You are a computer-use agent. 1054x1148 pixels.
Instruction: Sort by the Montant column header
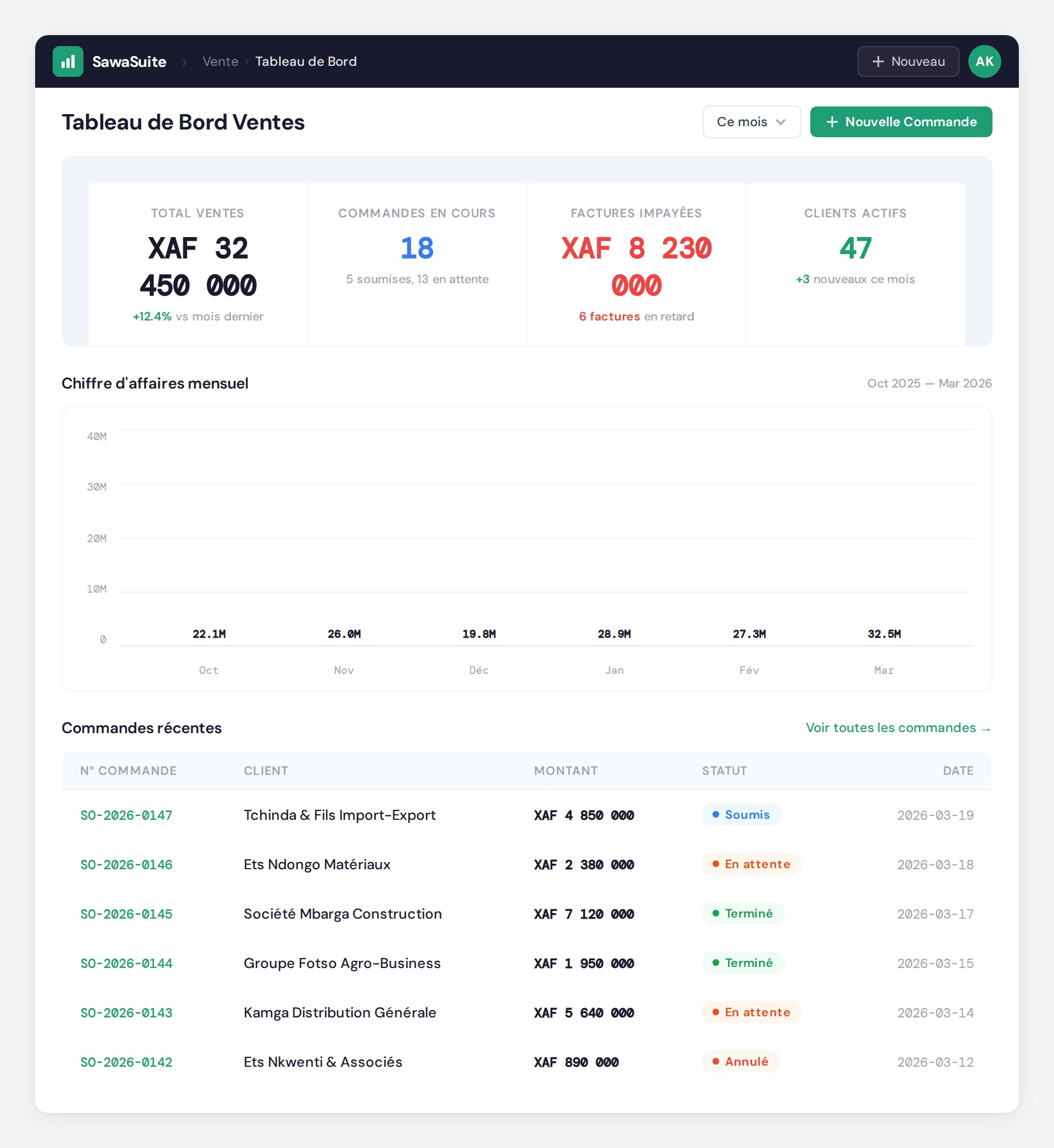click(565, 770)
